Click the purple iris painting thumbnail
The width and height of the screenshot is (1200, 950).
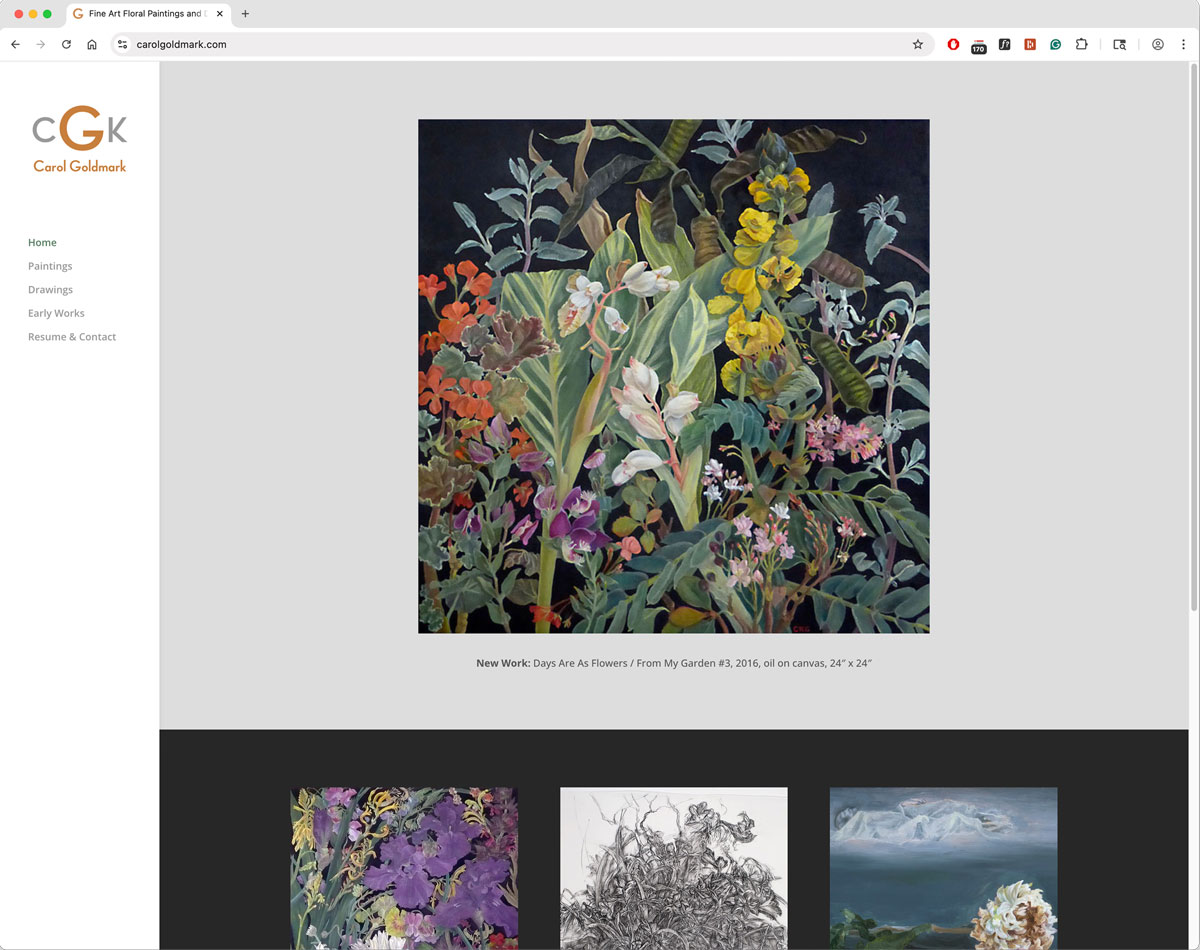click(404, 867)
